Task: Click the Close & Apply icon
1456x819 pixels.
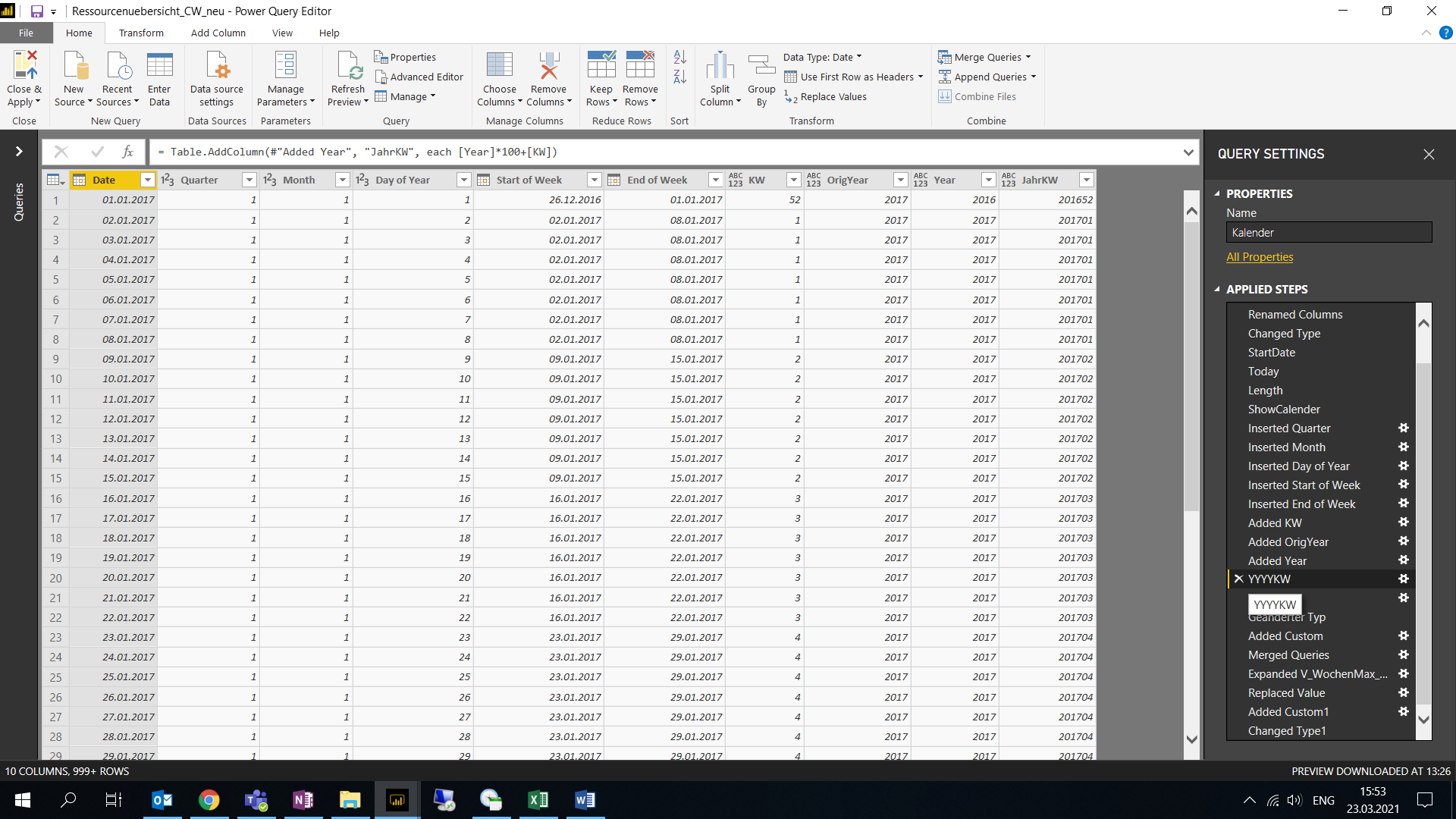Action: click(x=24, y=66)
